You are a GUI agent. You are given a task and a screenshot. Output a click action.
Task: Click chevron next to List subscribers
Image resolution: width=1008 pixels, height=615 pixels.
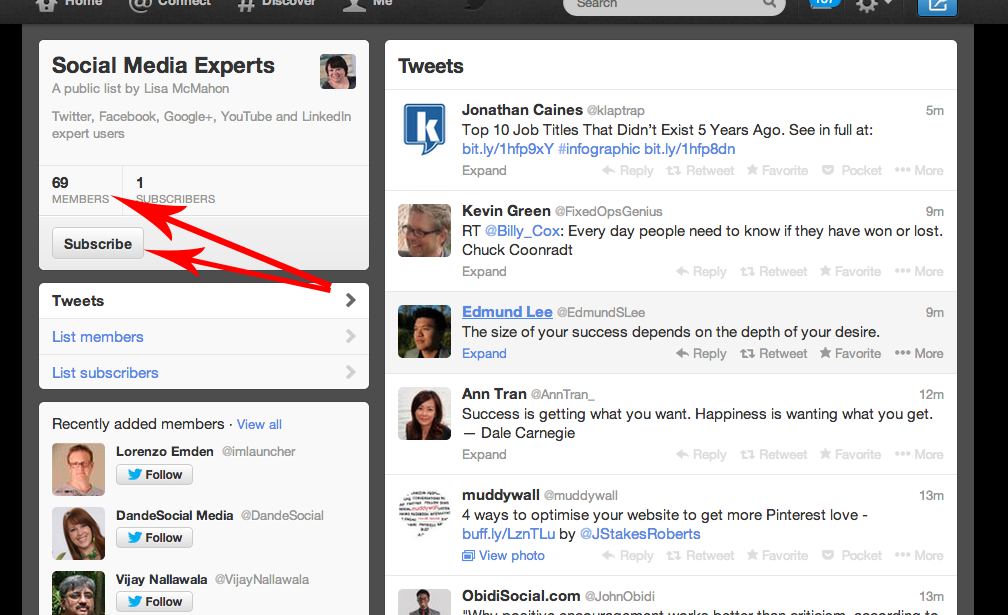tap(350, 372)
